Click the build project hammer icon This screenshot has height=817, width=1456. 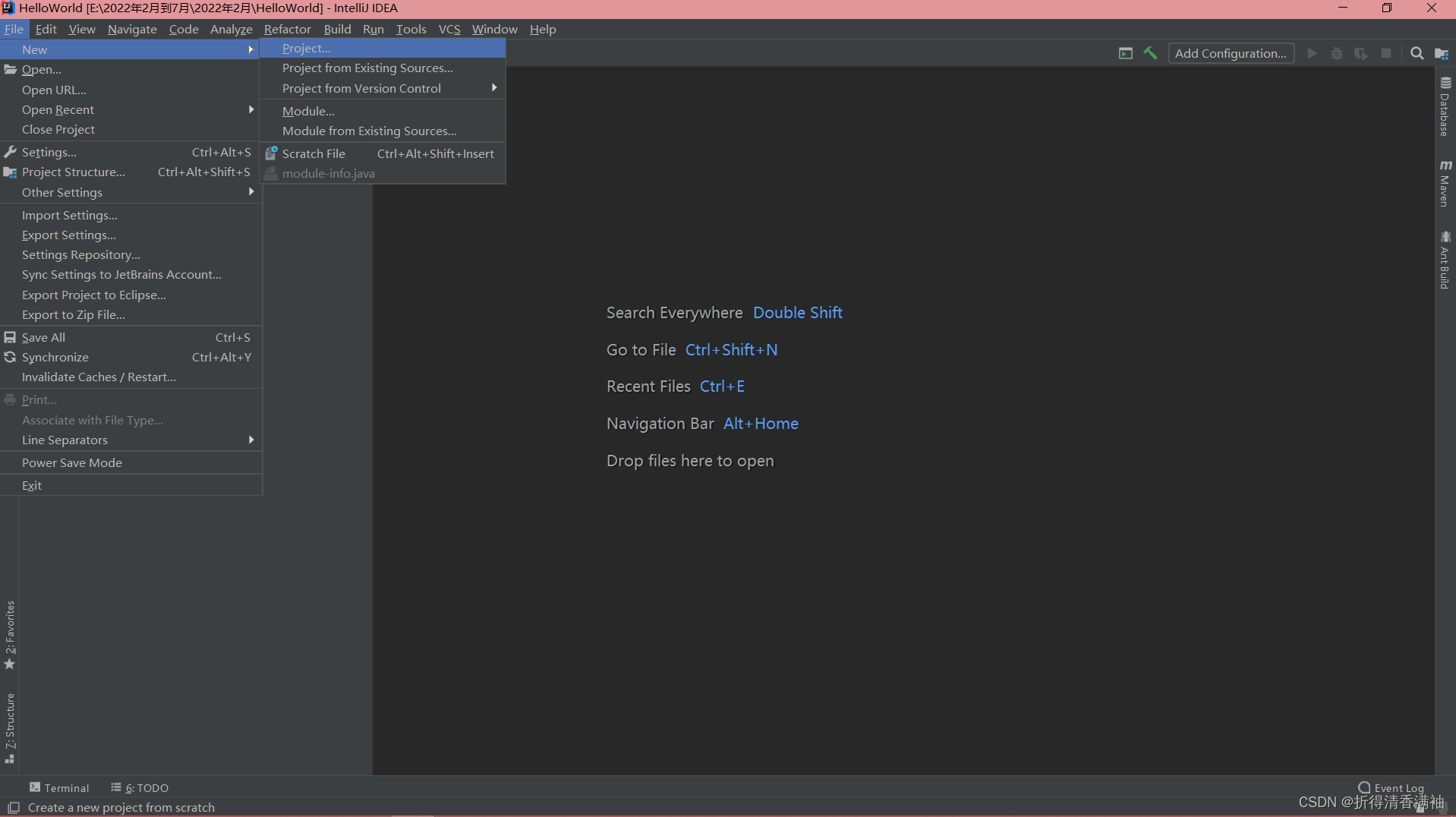pyautogui.click(x=1150, y=53)
